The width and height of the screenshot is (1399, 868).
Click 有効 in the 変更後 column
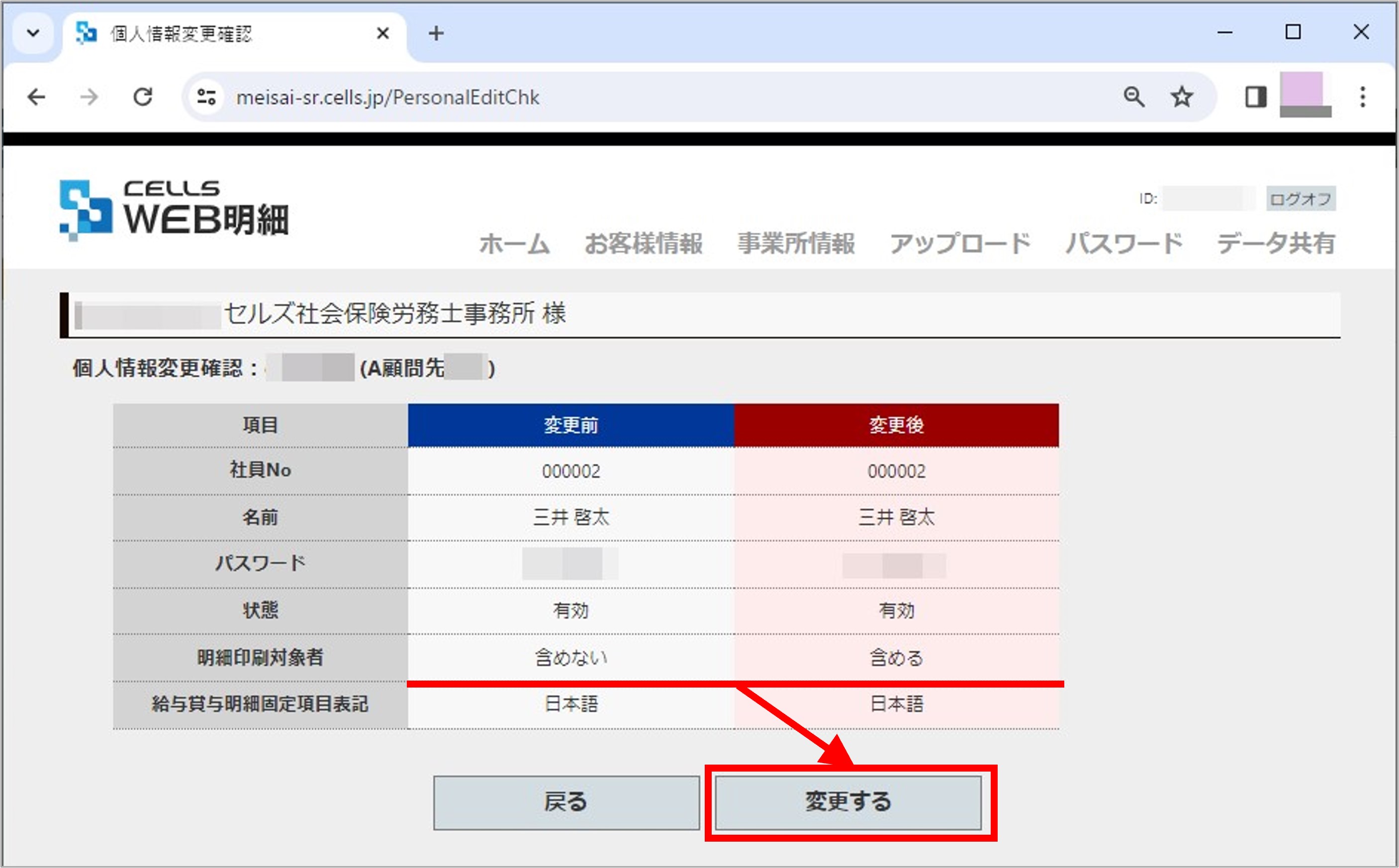pos(897,611)
